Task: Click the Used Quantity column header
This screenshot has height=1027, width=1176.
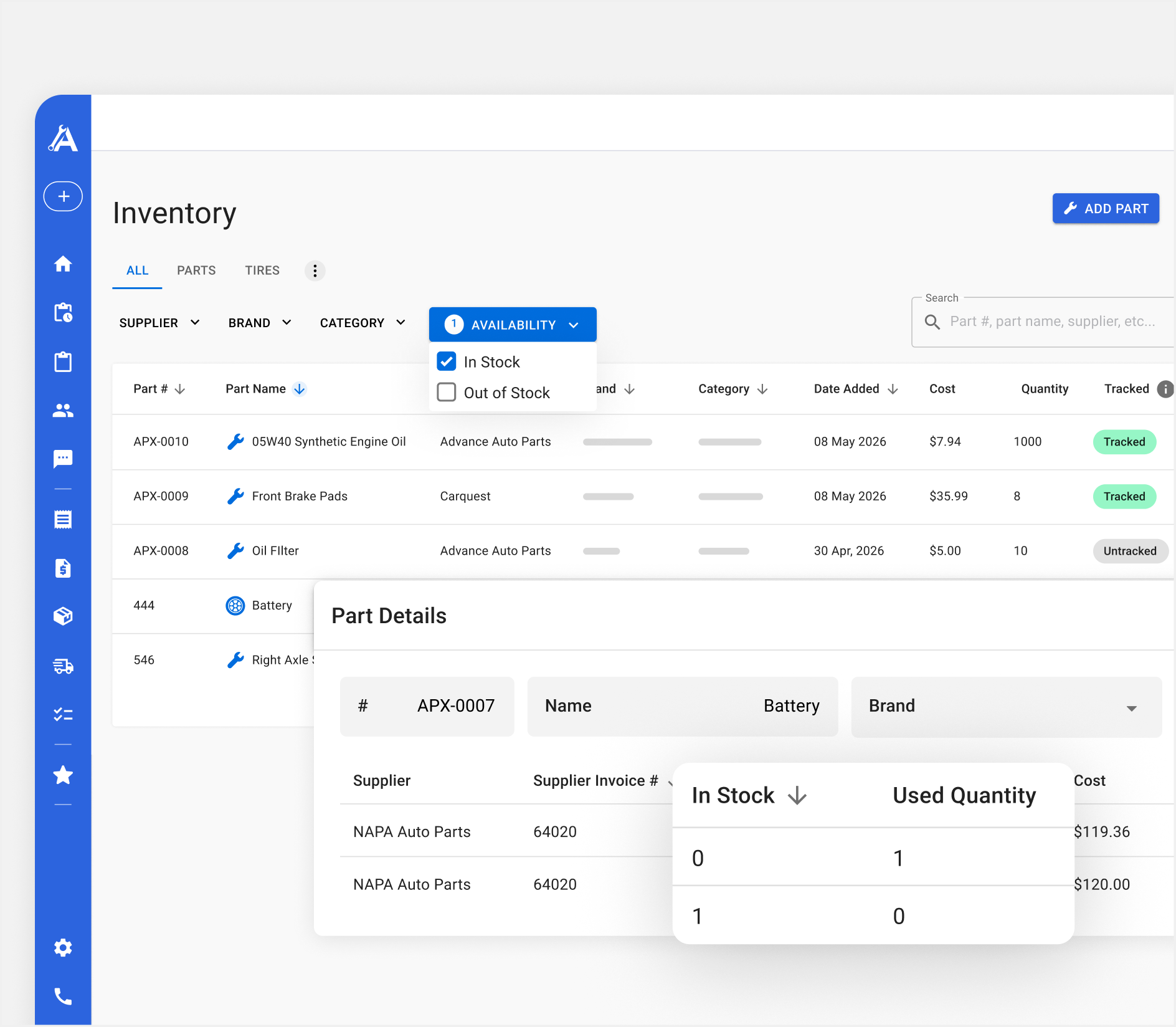Action: tap(964, 796)
